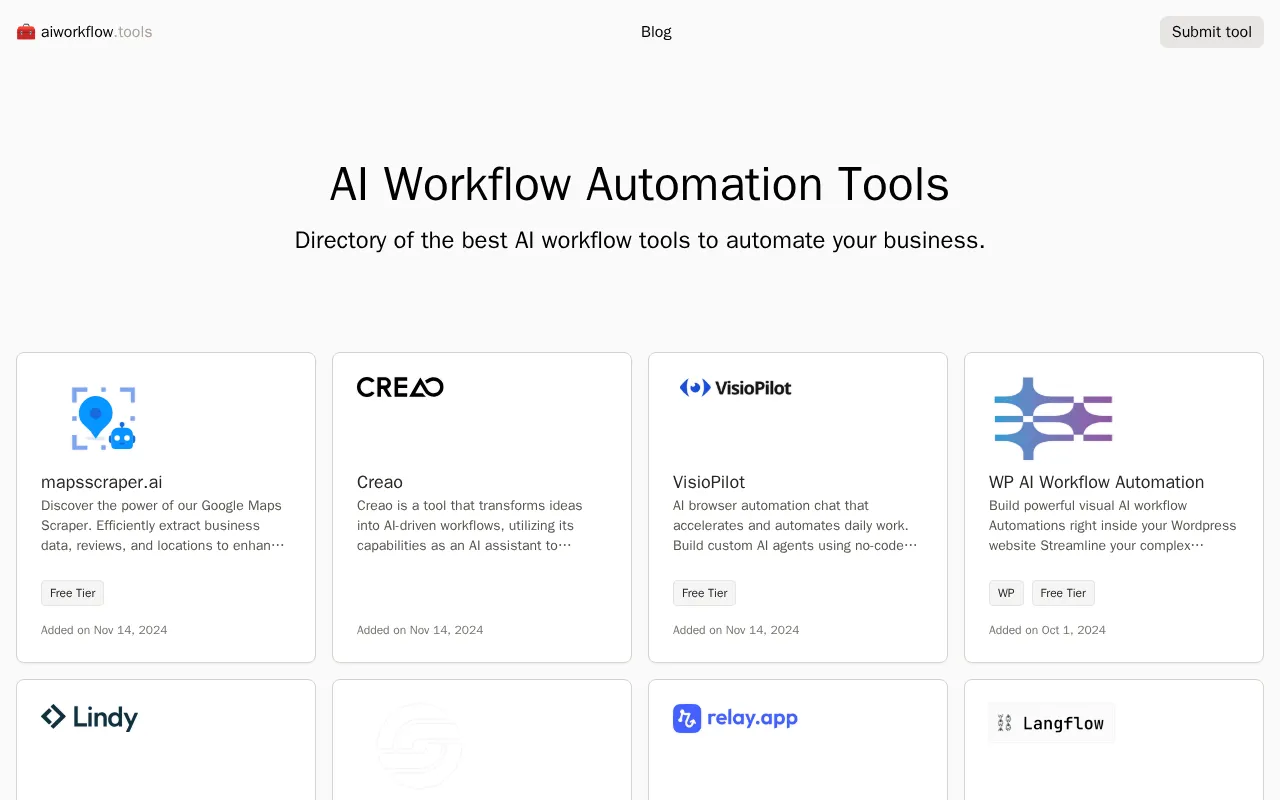Open the mapsscraper.ai title
The image size is (1280, 800).
102,482
